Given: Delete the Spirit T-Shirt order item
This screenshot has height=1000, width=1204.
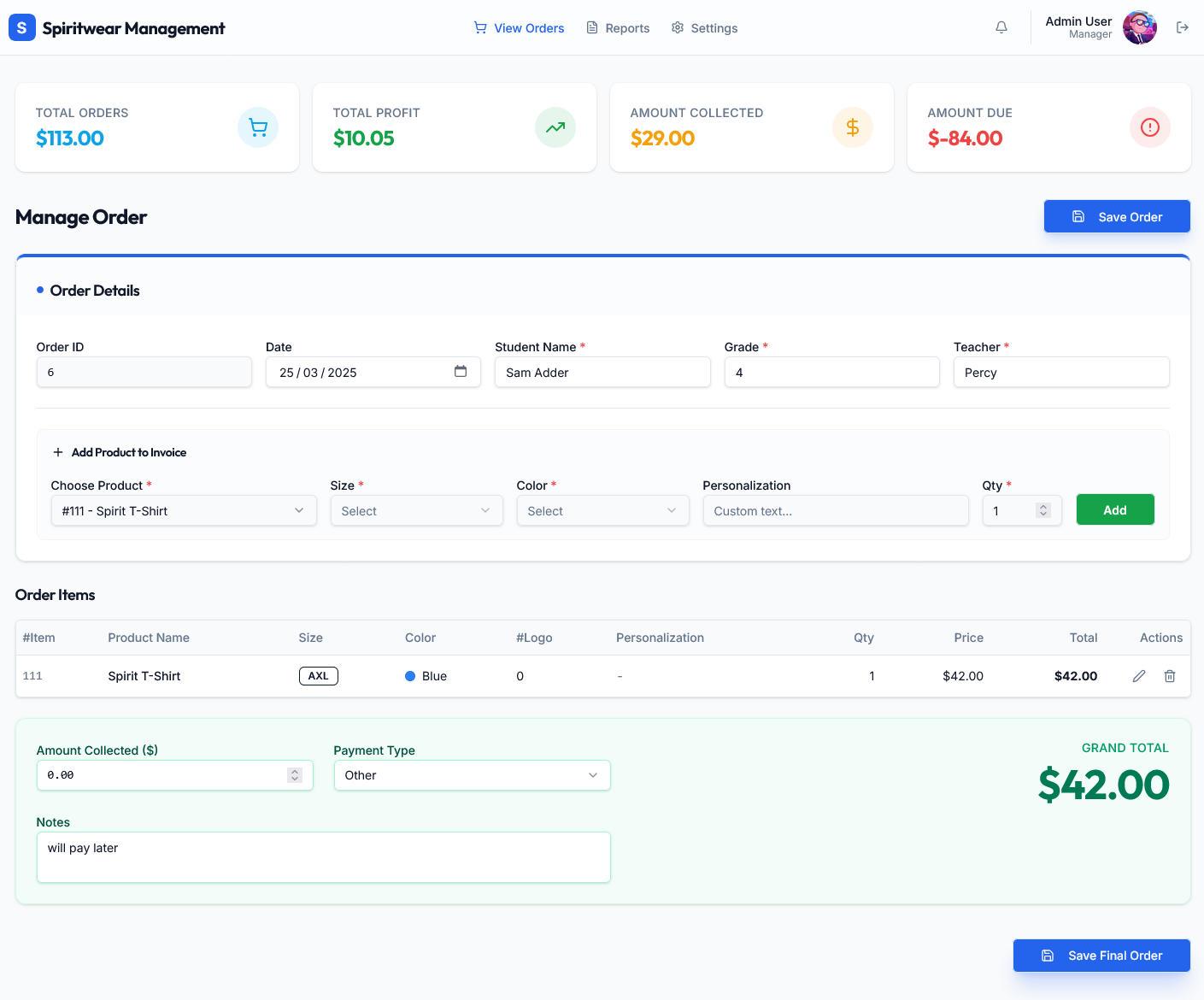Looking at the screenshot, I should pos(1170,676).
